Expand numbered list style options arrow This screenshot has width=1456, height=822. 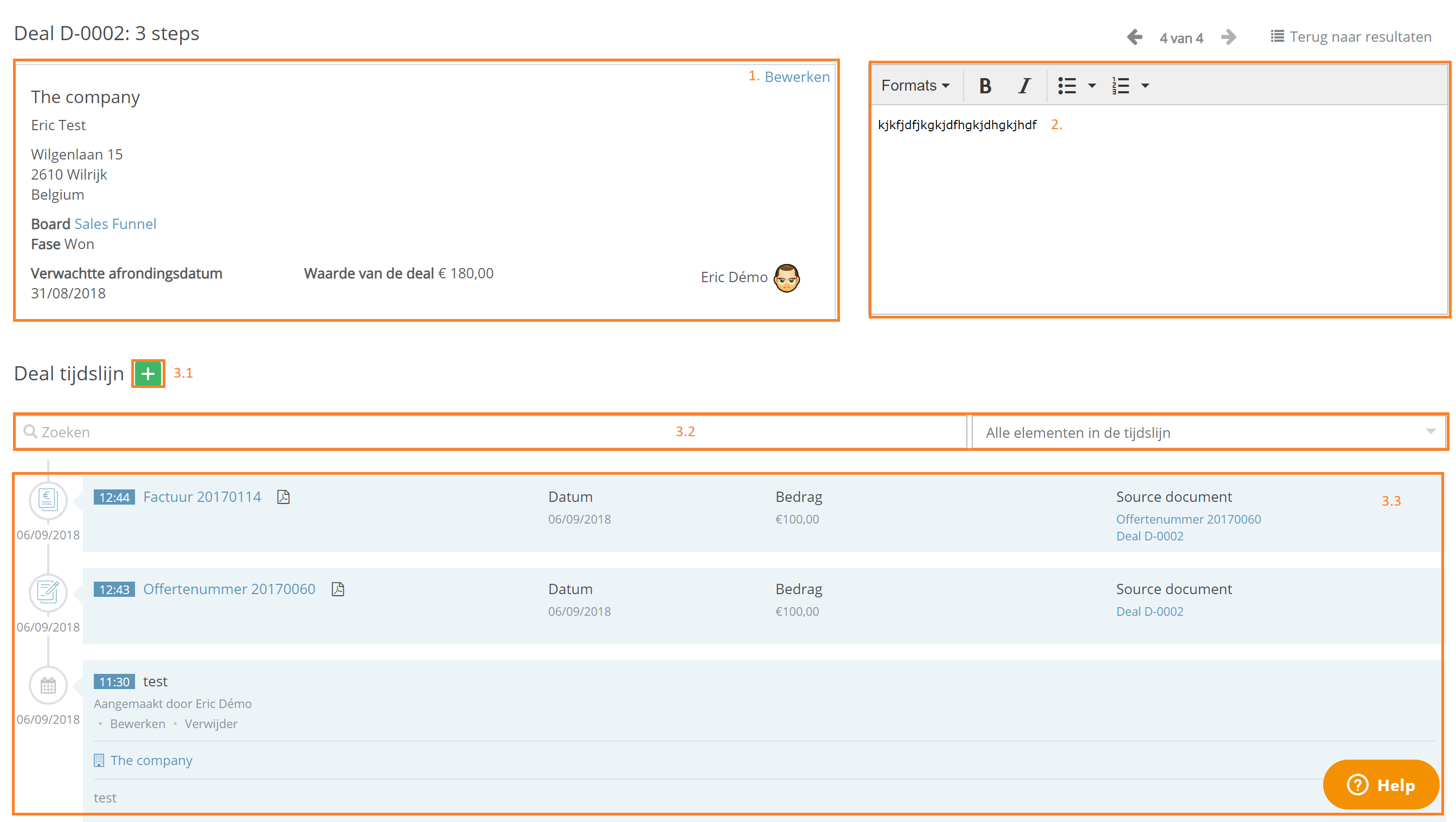coord(1145,85)
